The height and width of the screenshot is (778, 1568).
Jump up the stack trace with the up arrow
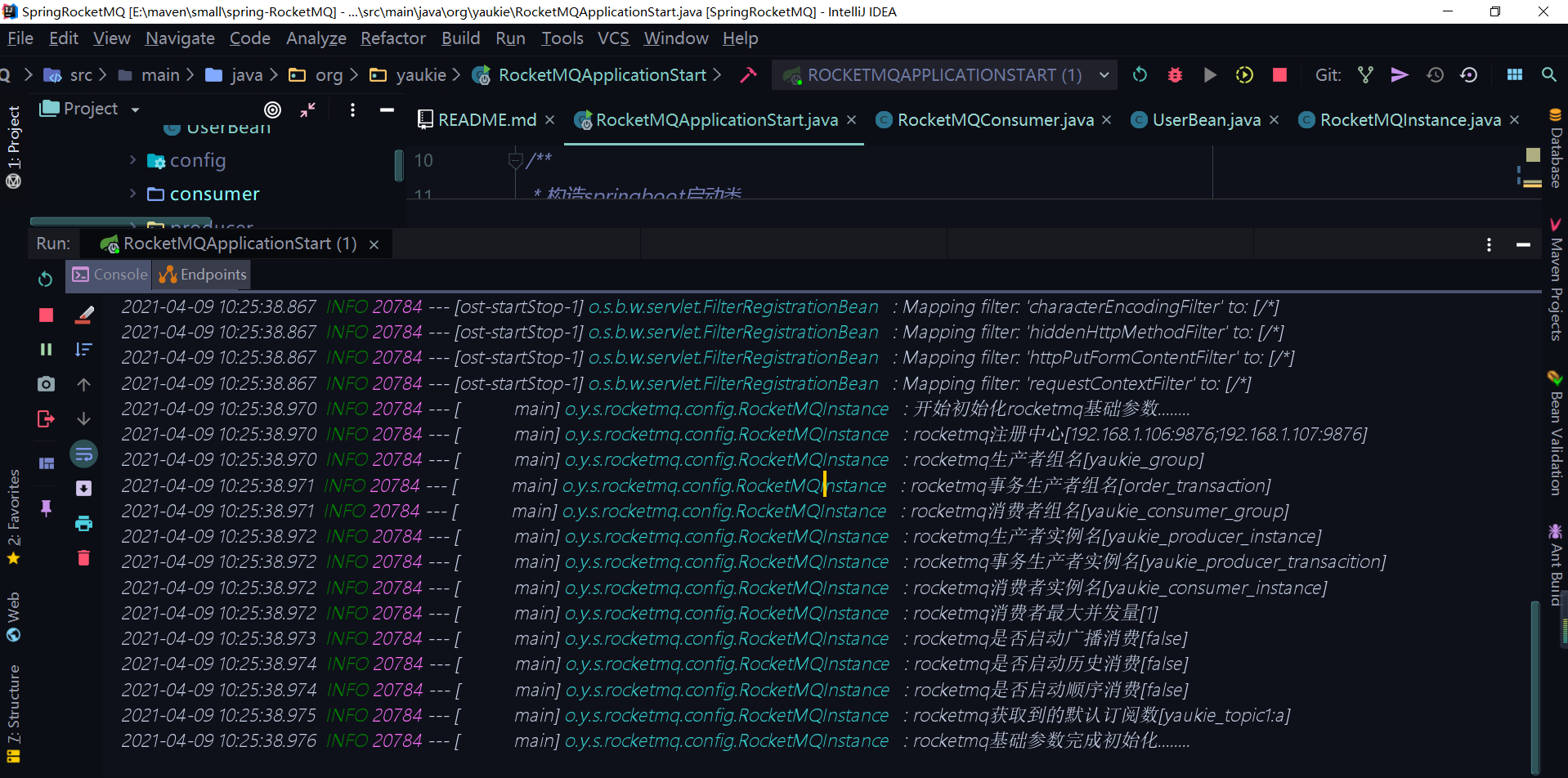[83, 384]
